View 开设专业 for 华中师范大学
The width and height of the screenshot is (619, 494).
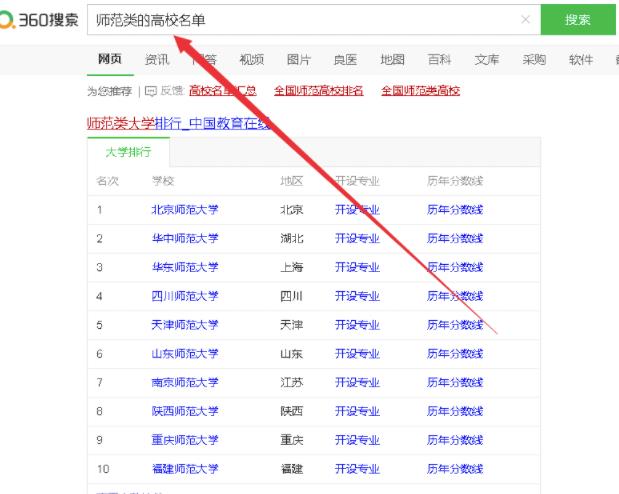tap(357, 239)
